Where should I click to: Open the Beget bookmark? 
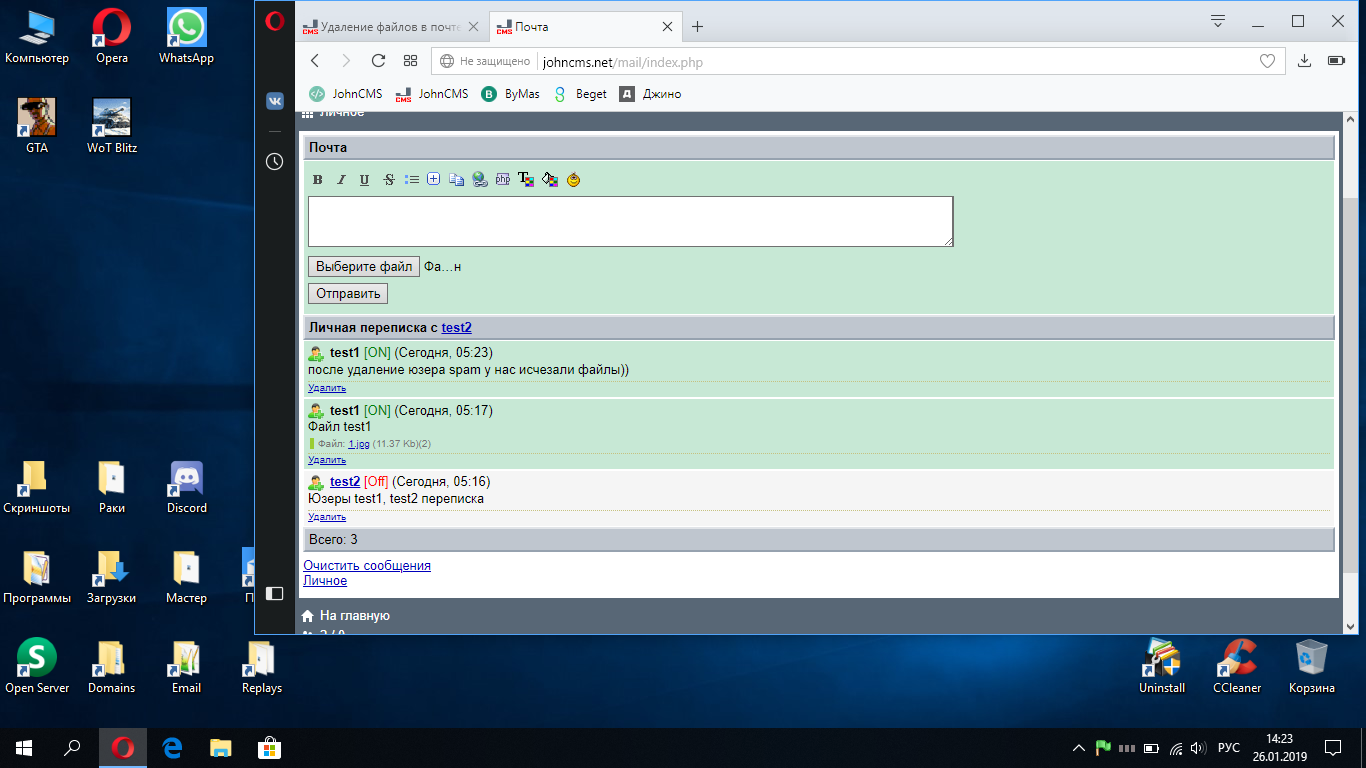click(579, 94)
